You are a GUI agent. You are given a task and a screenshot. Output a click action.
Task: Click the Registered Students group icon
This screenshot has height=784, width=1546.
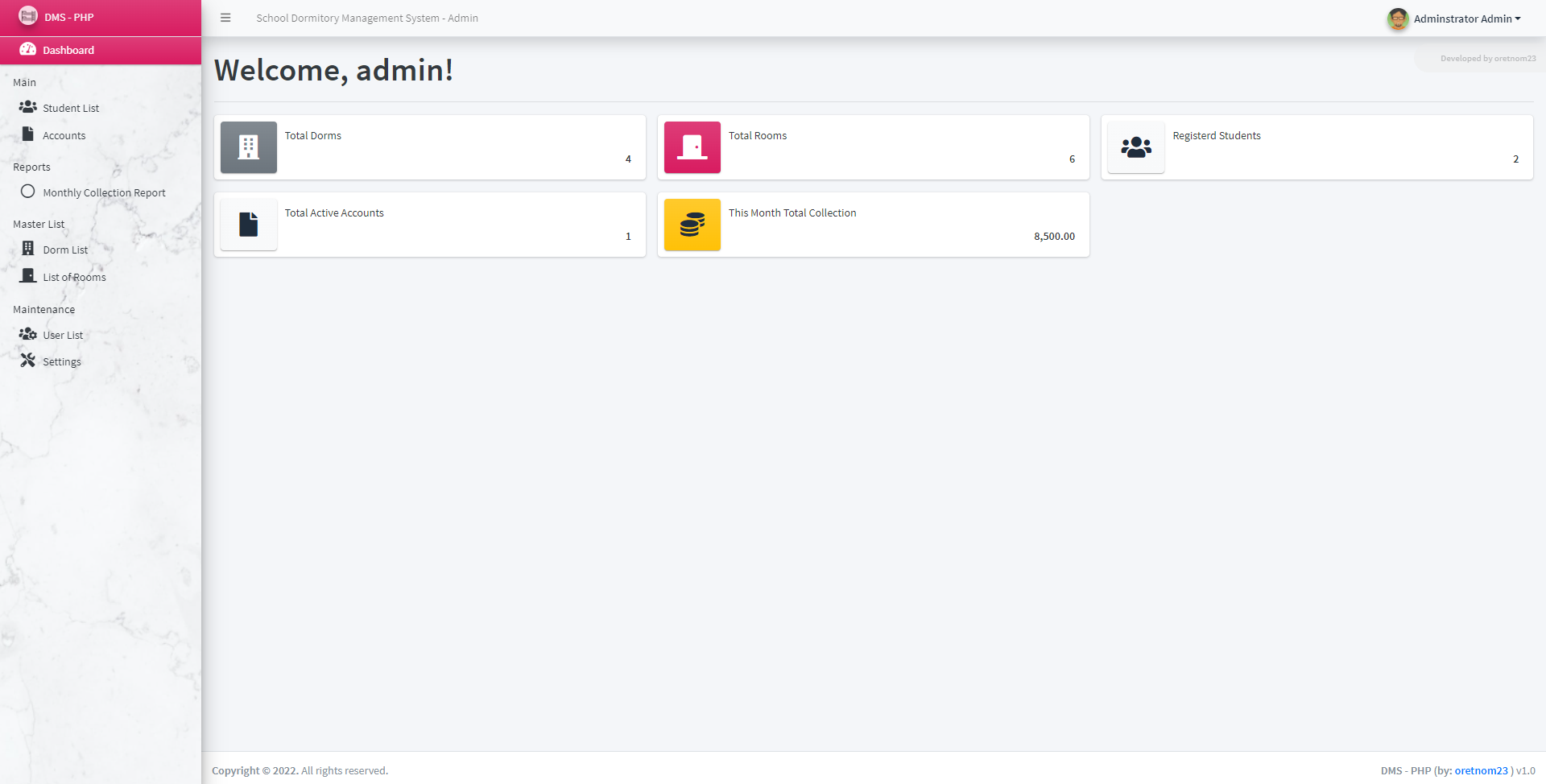[x=1136, y=147]
